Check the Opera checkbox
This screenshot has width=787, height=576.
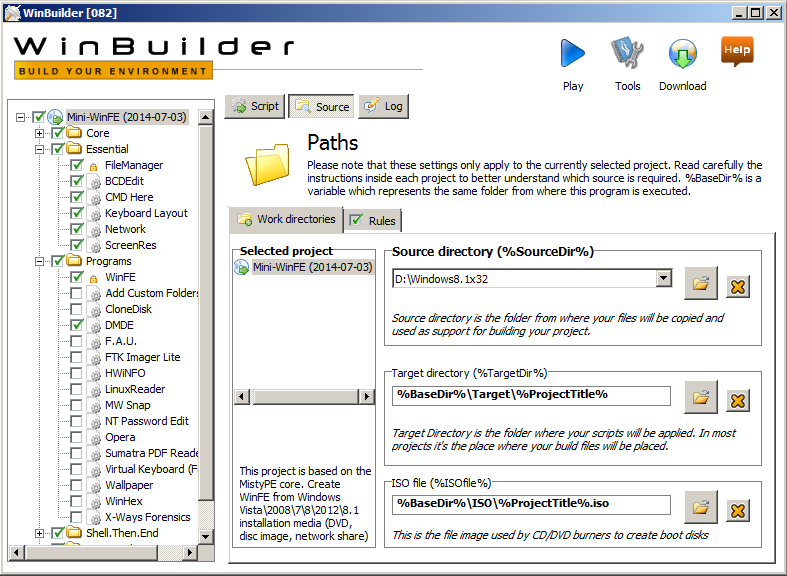click(76, 437)
